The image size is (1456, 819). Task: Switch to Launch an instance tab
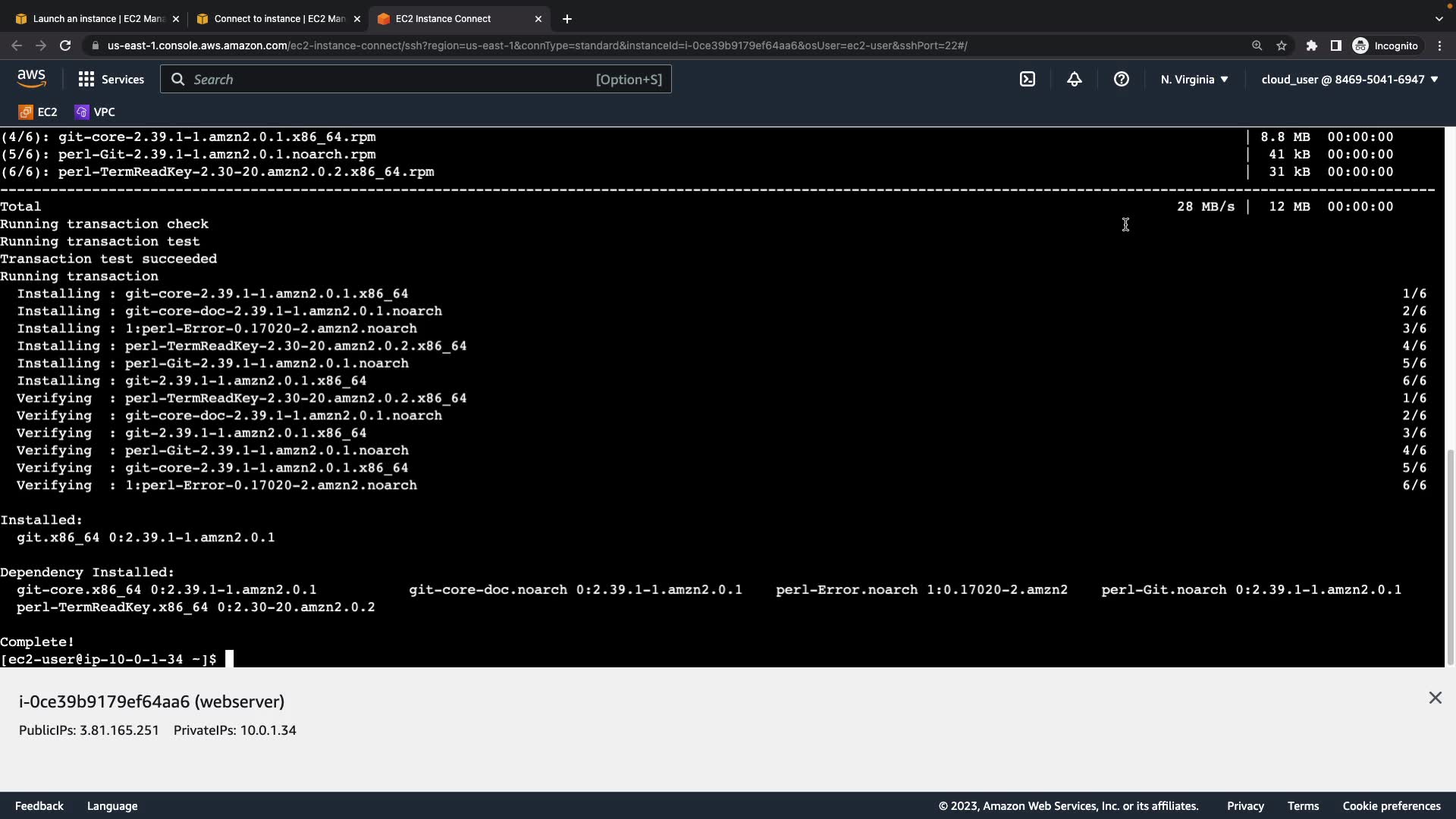click(97, 18)
